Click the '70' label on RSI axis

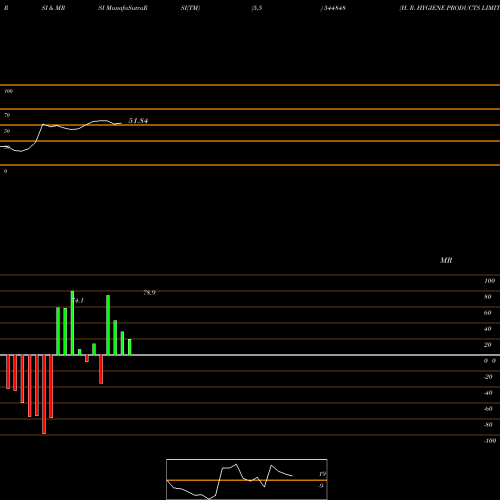tap(7, 115)
